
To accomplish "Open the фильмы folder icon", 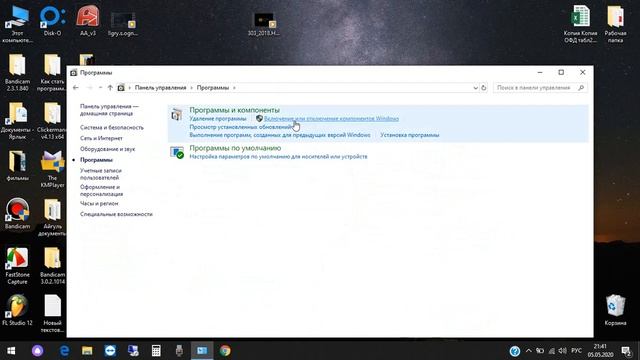I will point(17,165).
